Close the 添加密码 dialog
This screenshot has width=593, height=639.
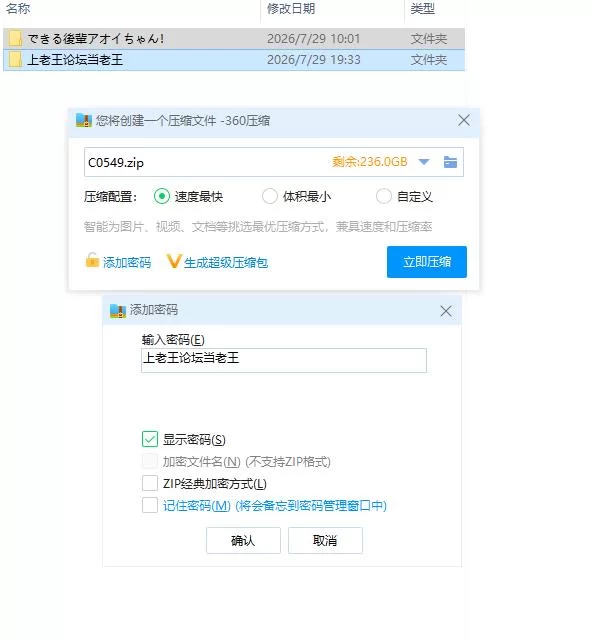(446, 311)
